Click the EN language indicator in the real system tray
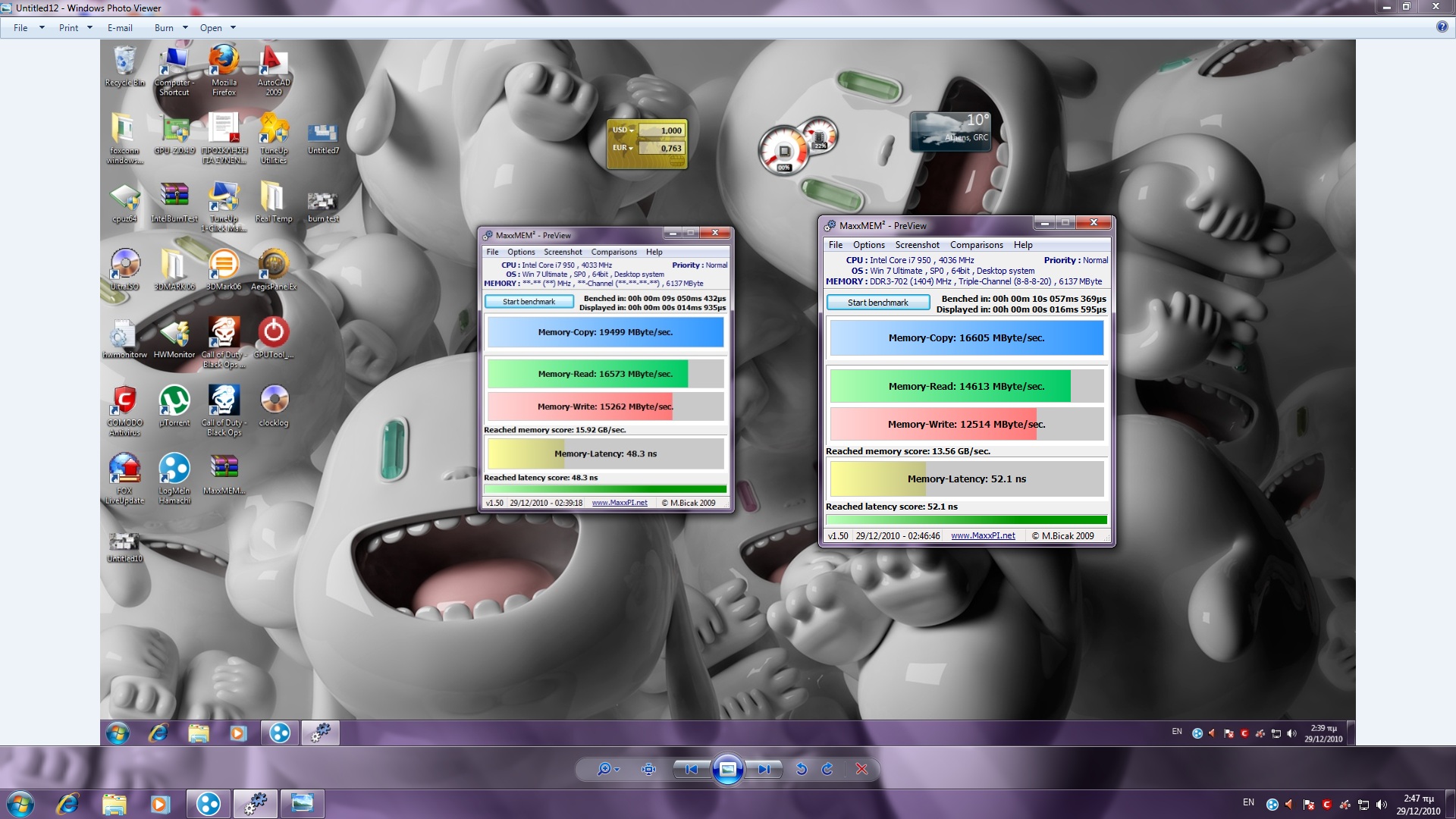Image resolution: width=1456 pixels, height=819 pixels. (1248, 802)
